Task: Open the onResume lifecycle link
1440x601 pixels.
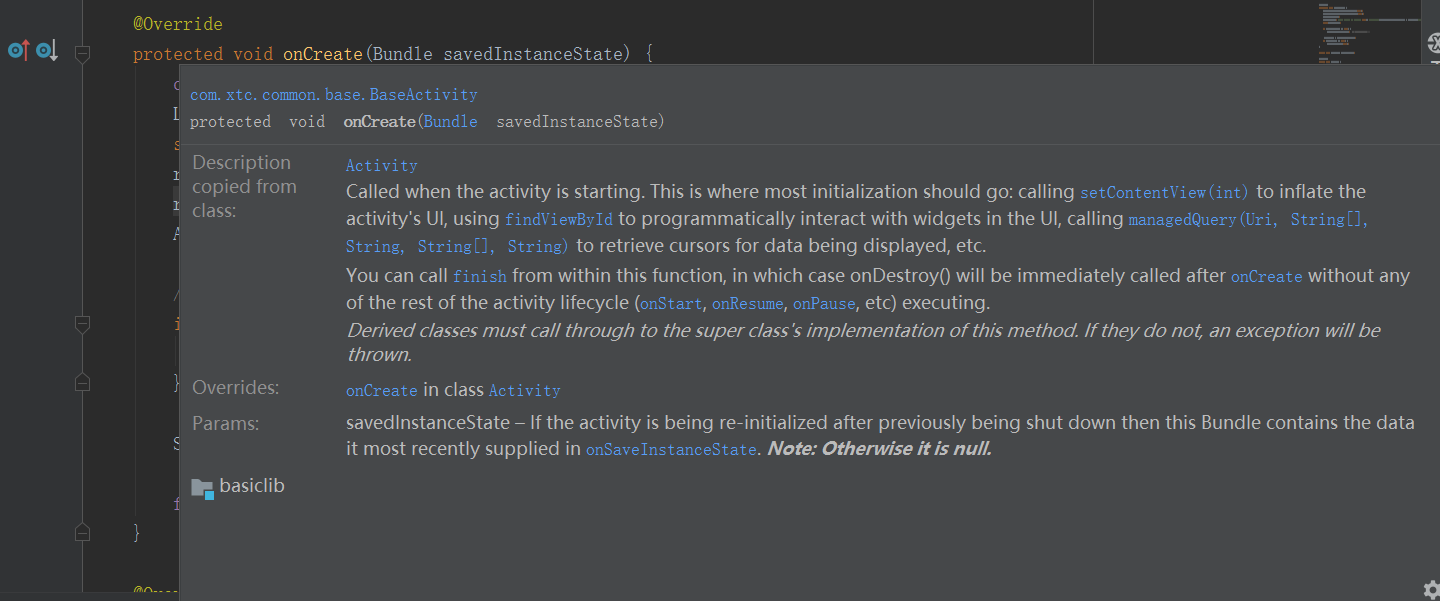Action: coord(748,303)
